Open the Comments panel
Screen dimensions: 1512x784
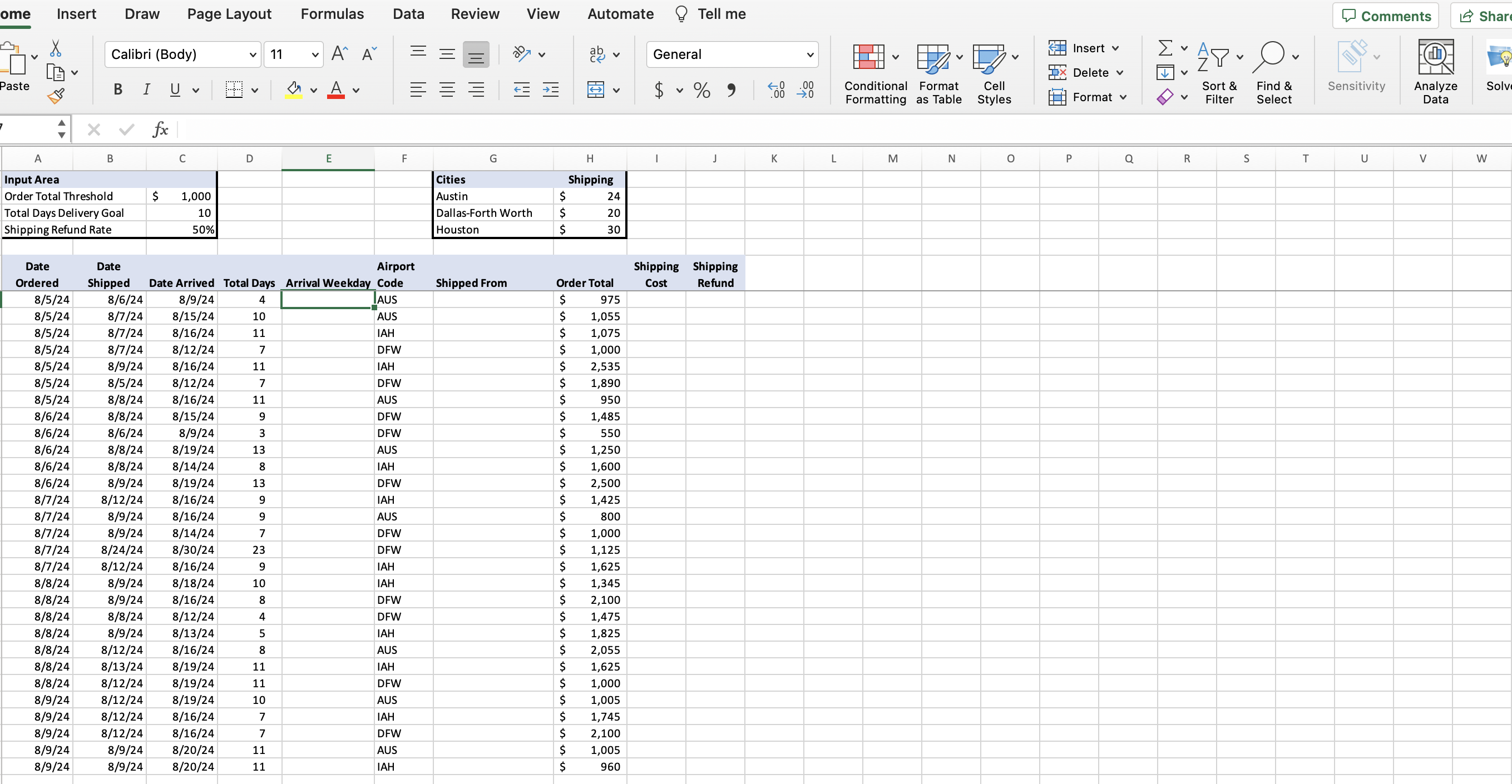[1386, 16]
